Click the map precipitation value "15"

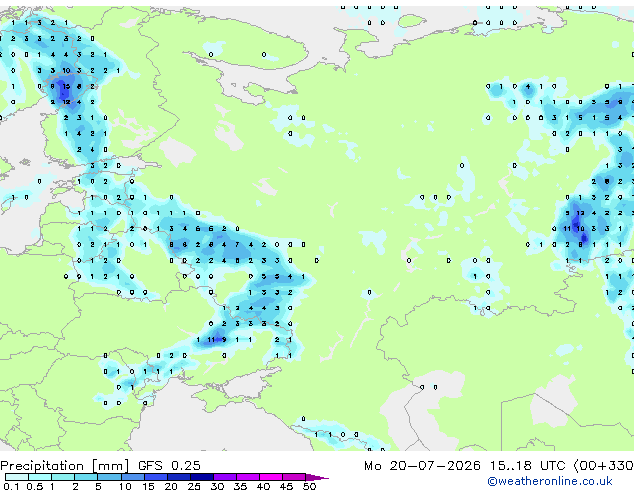[66, 86]
